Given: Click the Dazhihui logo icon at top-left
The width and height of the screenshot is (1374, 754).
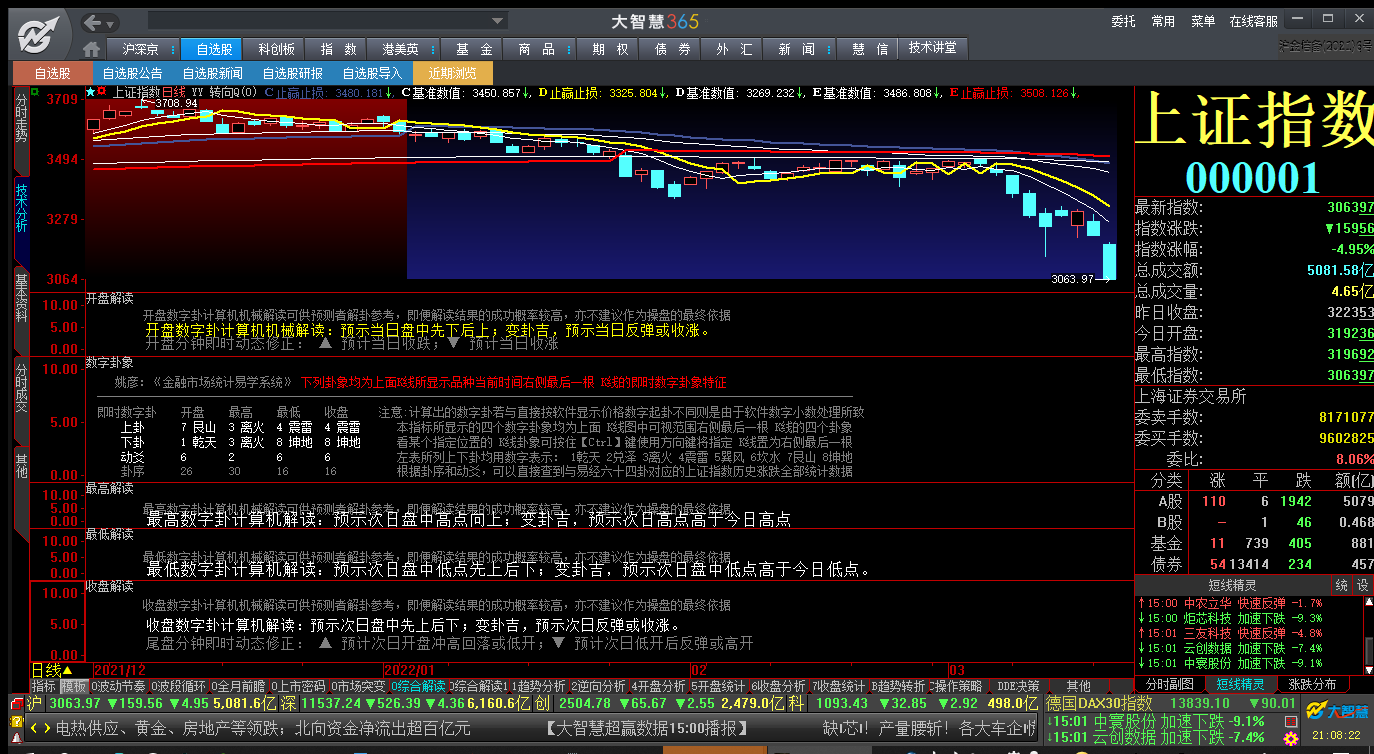Looking at the screenshot, I should pos(35,34).
